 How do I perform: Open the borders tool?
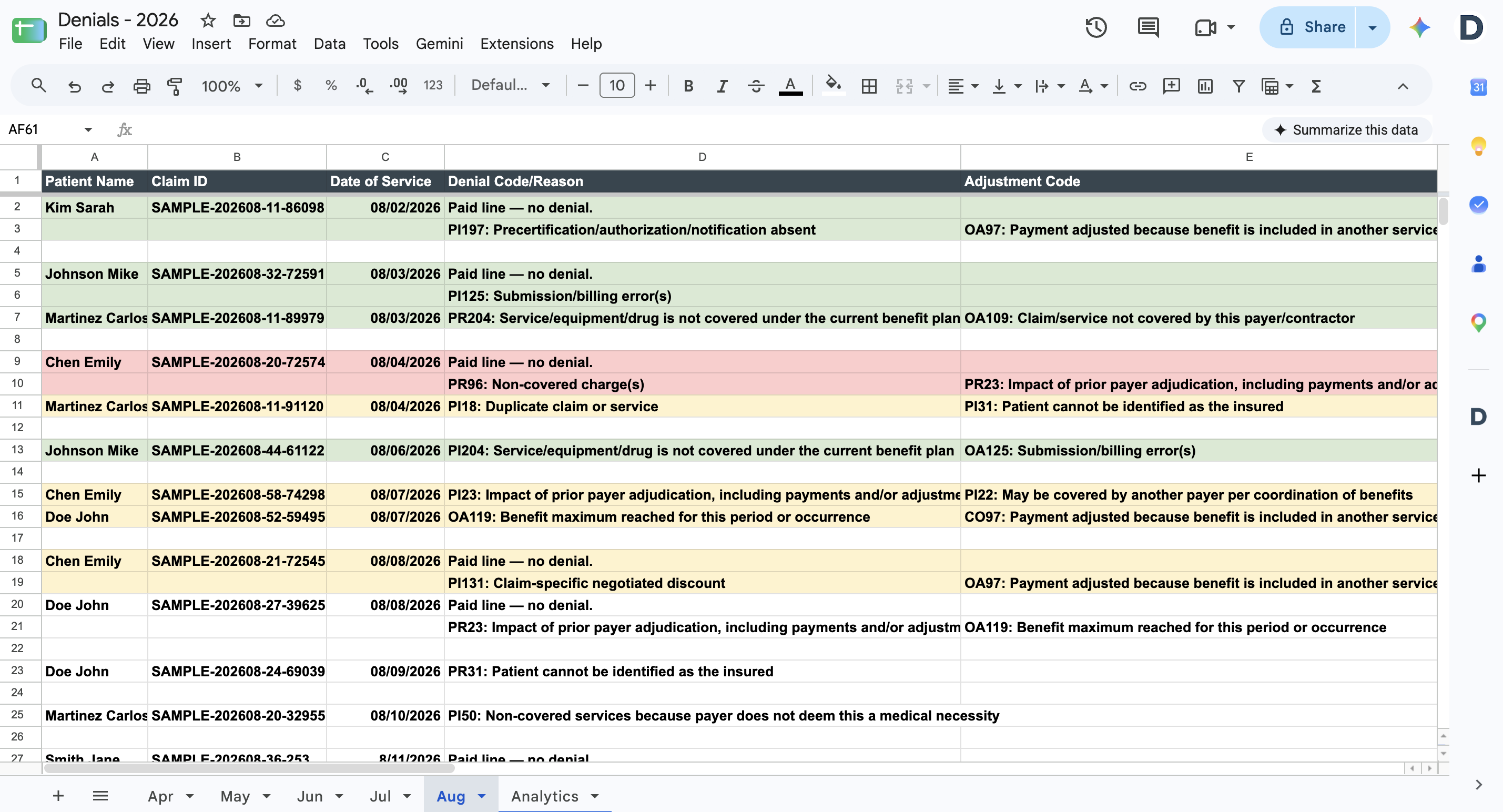[869, 86]
